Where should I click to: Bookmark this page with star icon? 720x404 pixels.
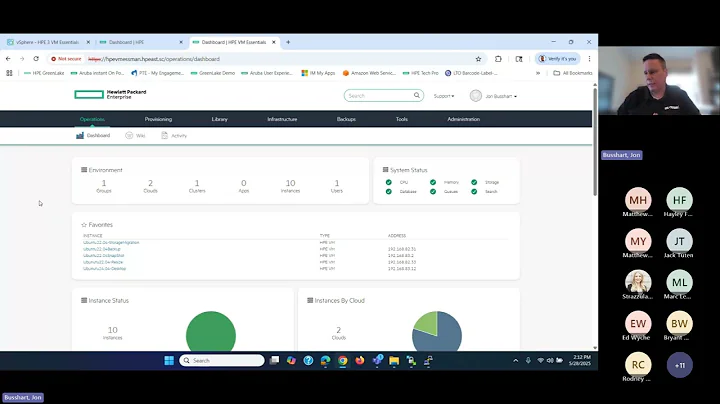pyautogui.click(x=478, y=59)
